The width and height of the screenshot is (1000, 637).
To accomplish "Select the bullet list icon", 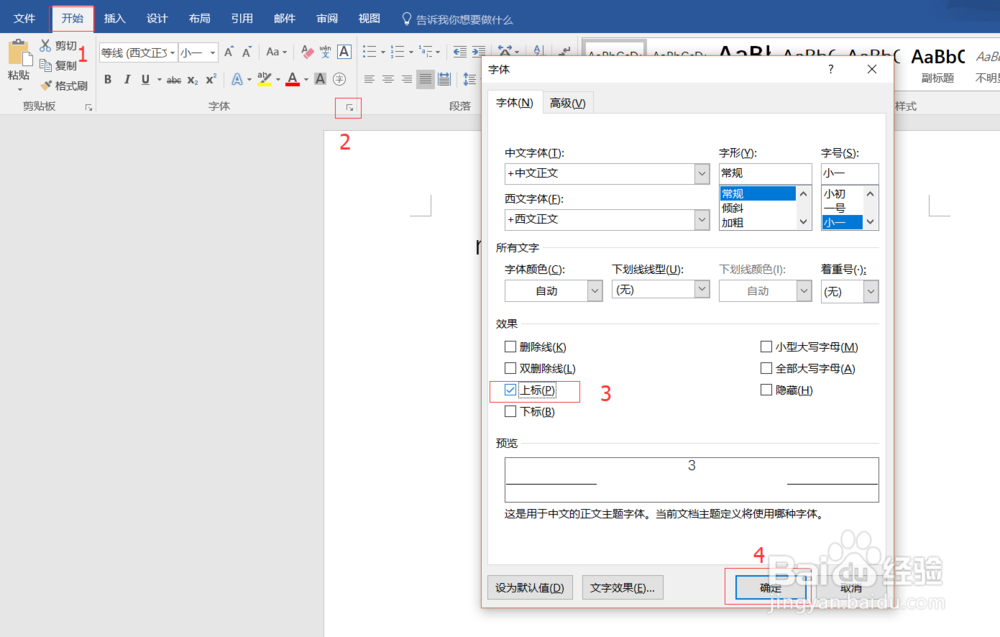I will pos(369,50).
